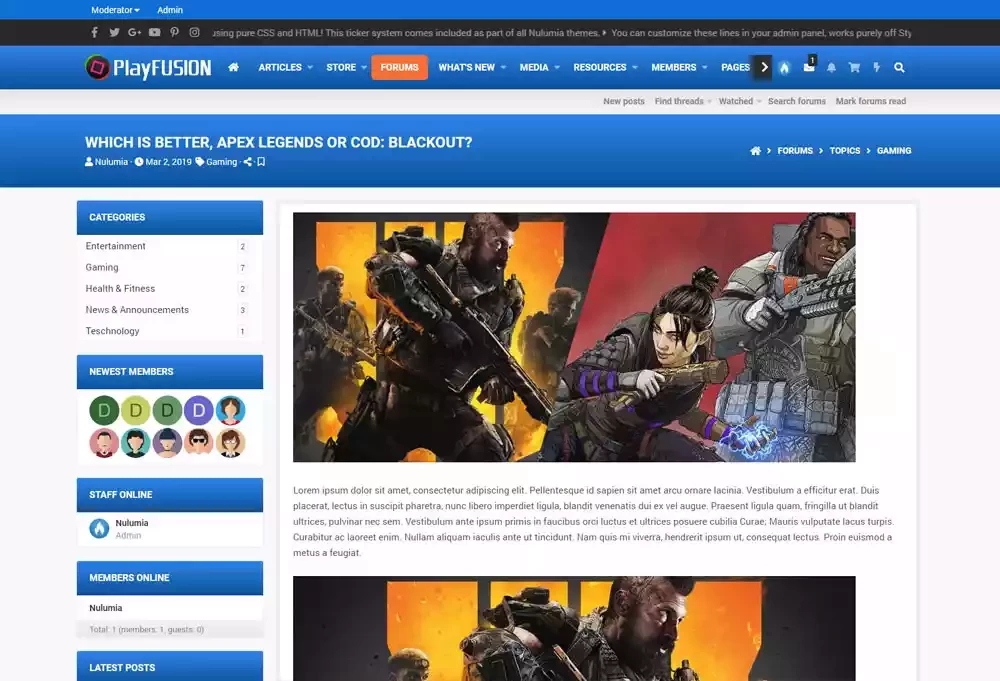The image size is (1000, 681).
Task: Open the News & Announcements category
Action: 137,310
